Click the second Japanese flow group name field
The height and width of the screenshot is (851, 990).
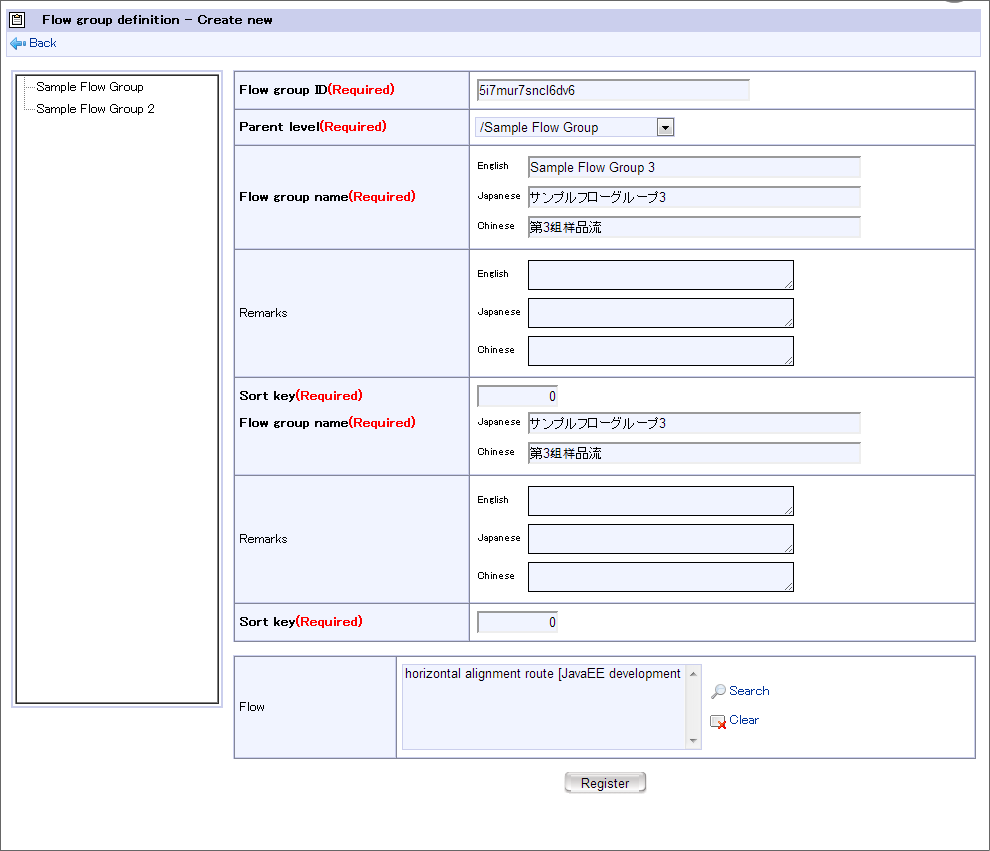694,423
